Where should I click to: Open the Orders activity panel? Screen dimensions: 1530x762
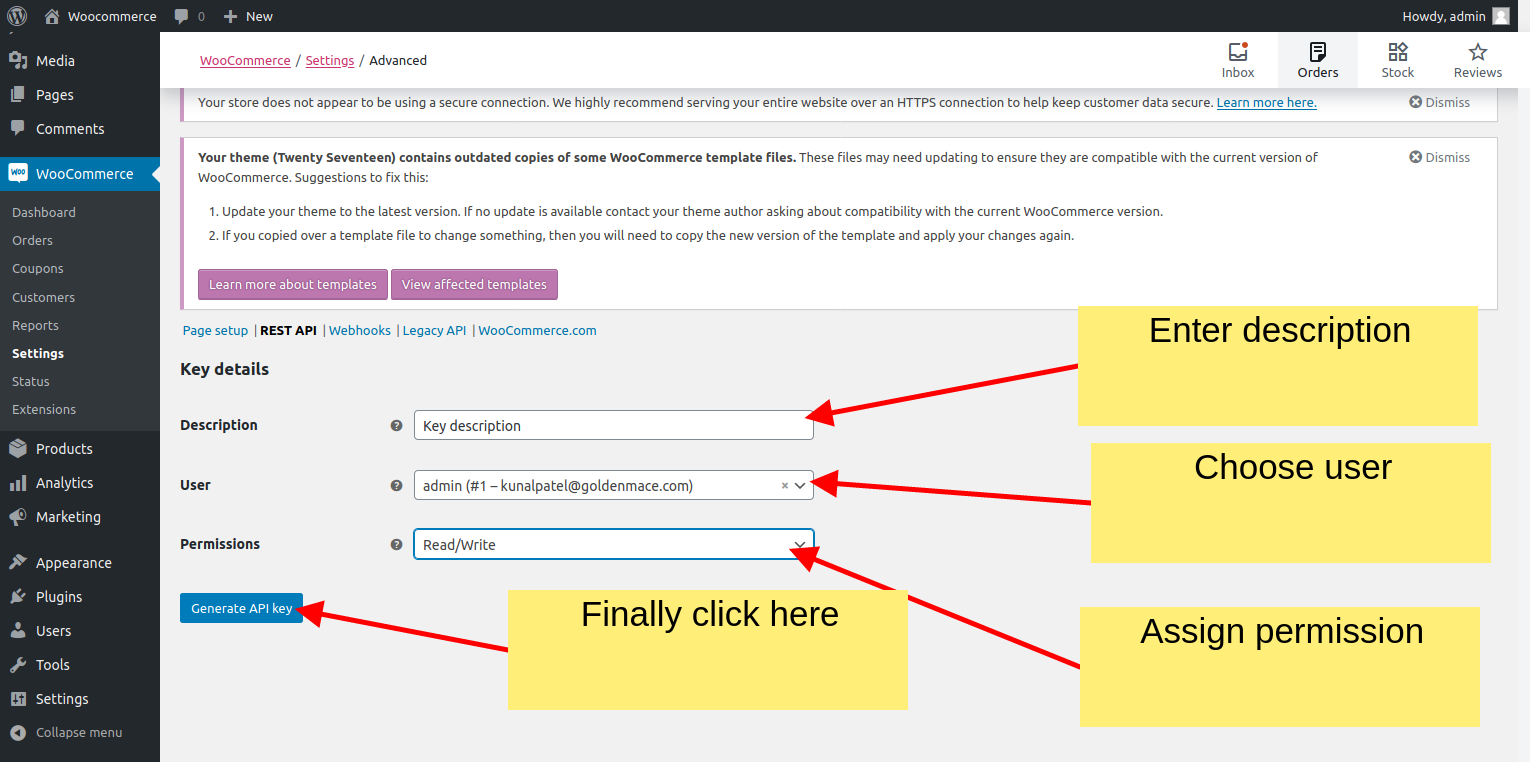click(1318, 60)
